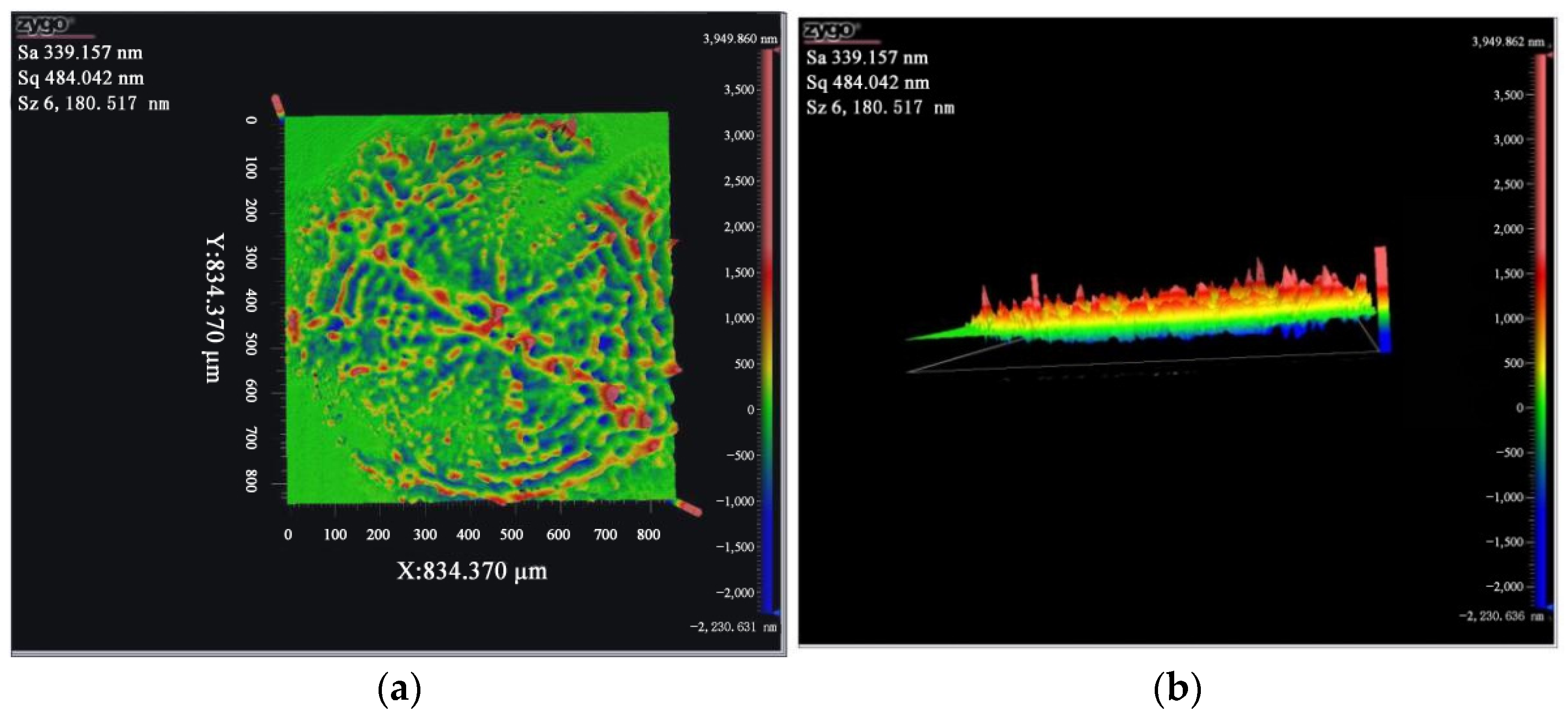
Task: Click the −2,230.631 nm minimum scale label
Action: click(x=733, y=627)
